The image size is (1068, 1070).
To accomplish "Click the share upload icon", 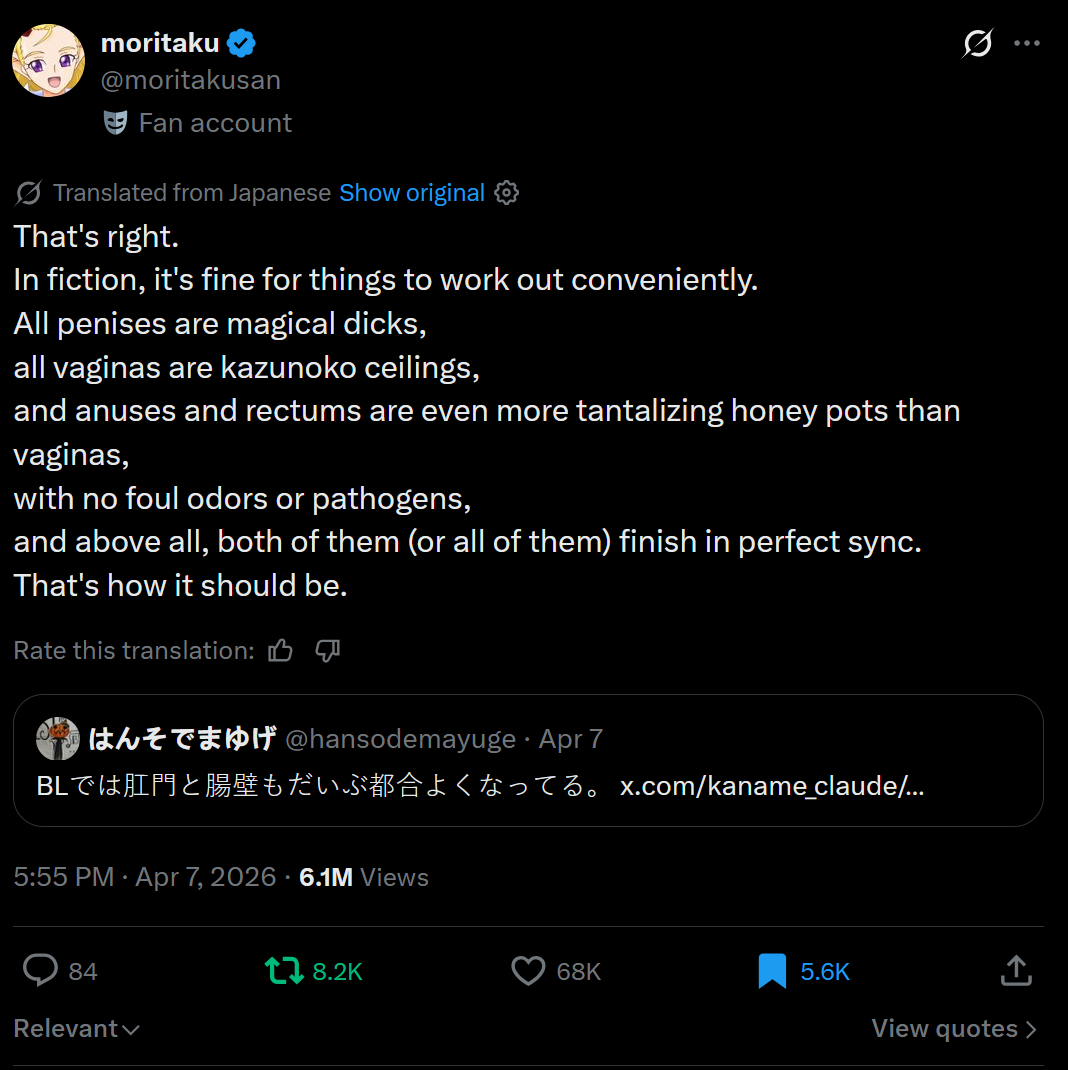I will pos(1015,970).
